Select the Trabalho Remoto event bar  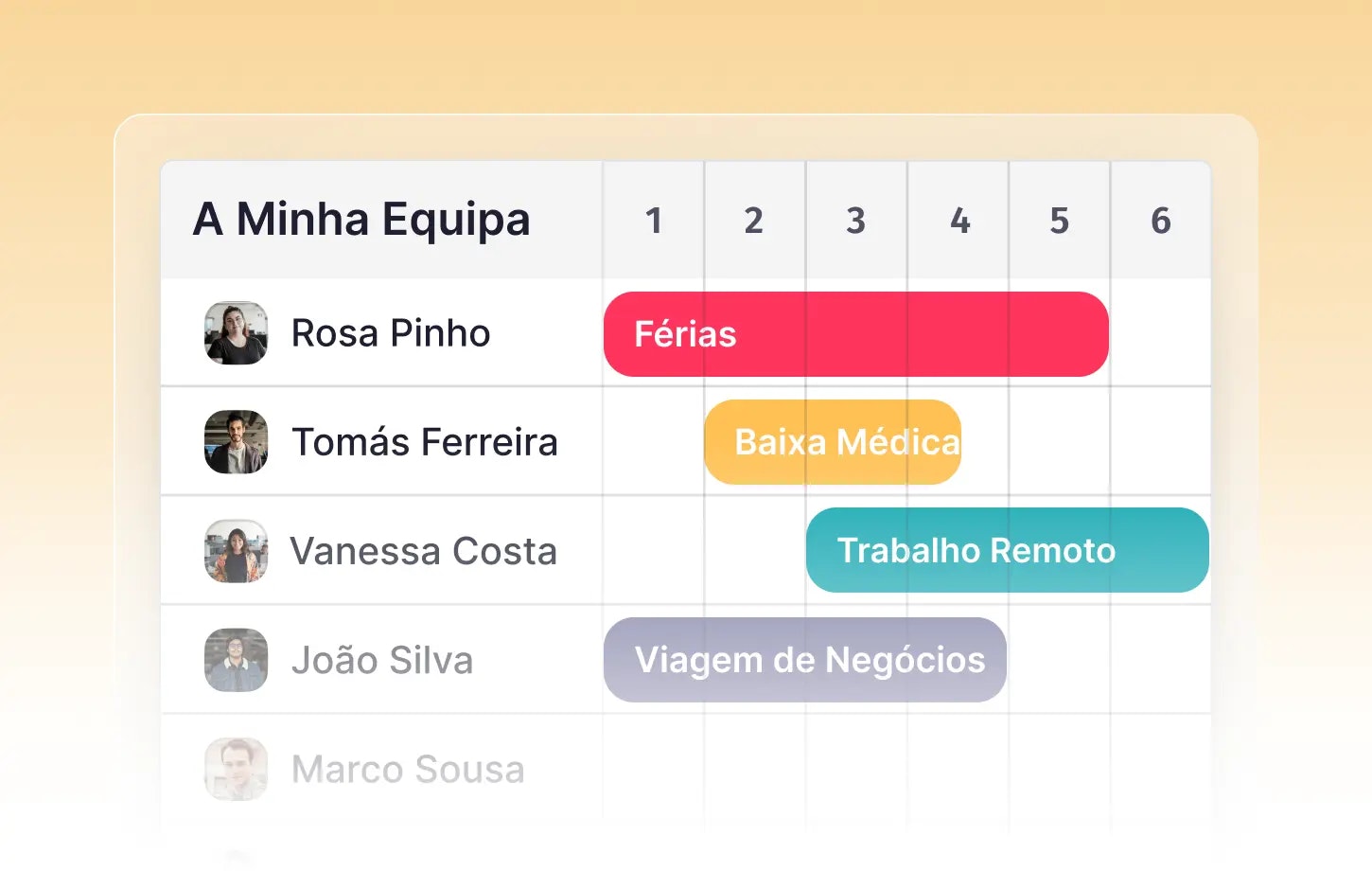1007,550
